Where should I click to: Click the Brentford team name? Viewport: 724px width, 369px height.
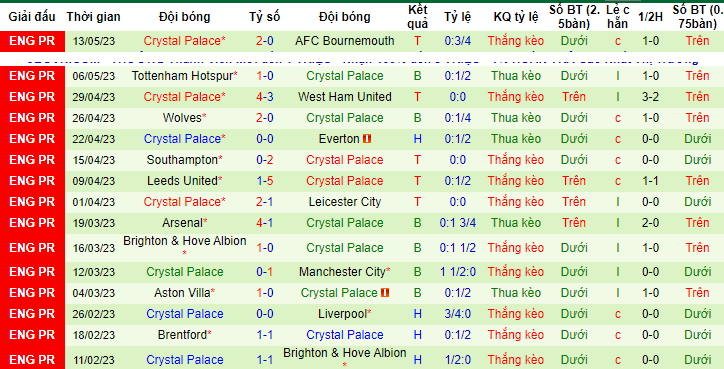tap(182, 335)
